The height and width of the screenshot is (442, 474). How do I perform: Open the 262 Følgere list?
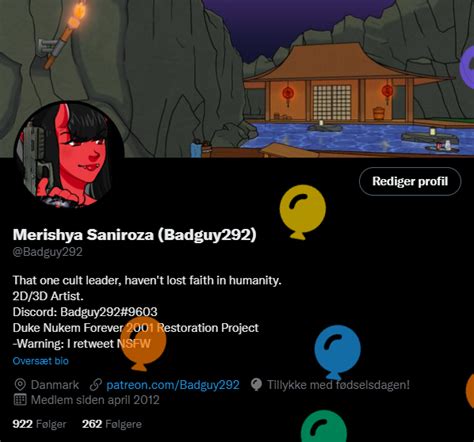tap(112, 424)
